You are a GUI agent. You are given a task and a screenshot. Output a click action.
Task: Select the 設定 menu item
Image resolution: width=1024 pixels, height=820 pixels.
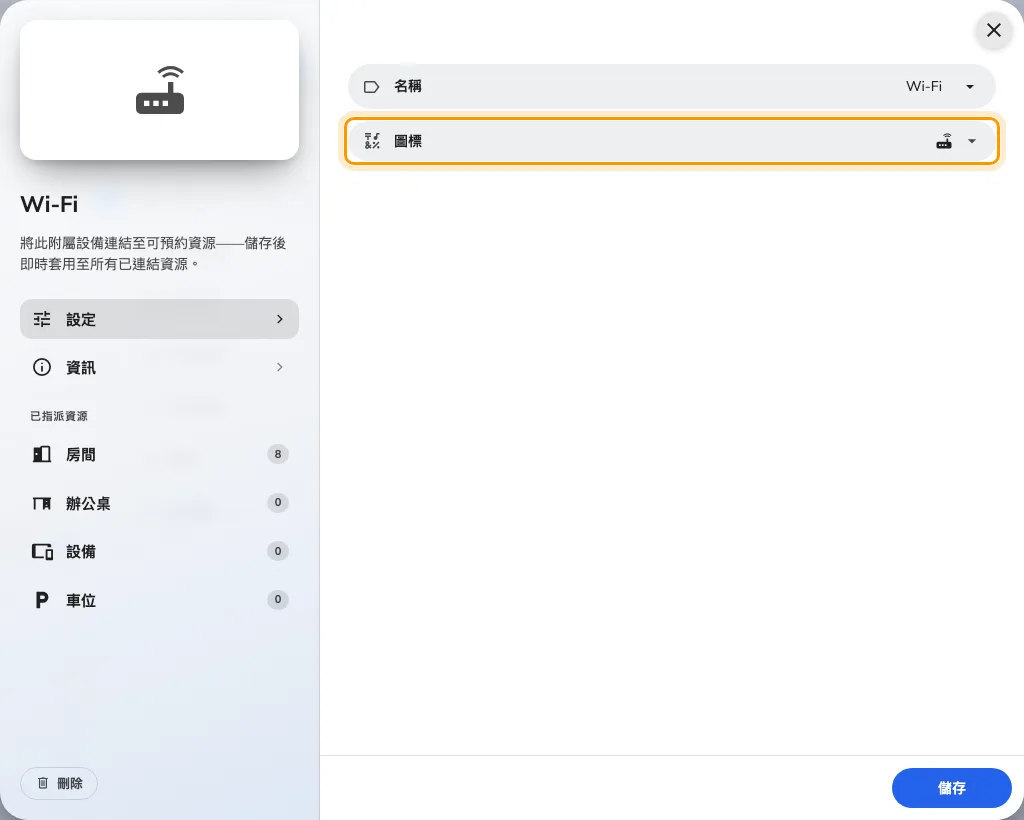point(159,319)
